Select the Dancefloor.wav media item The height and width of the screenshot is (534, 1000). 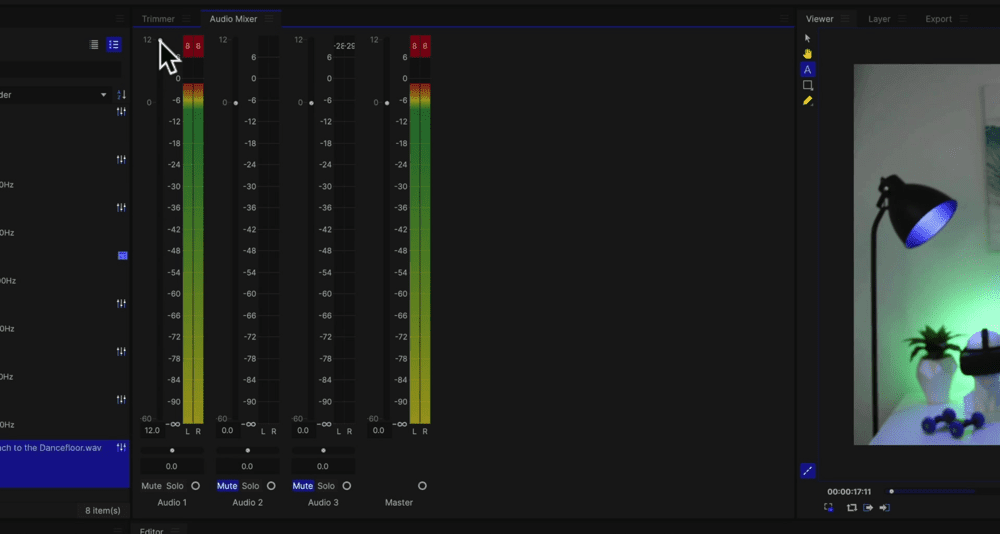64,463
